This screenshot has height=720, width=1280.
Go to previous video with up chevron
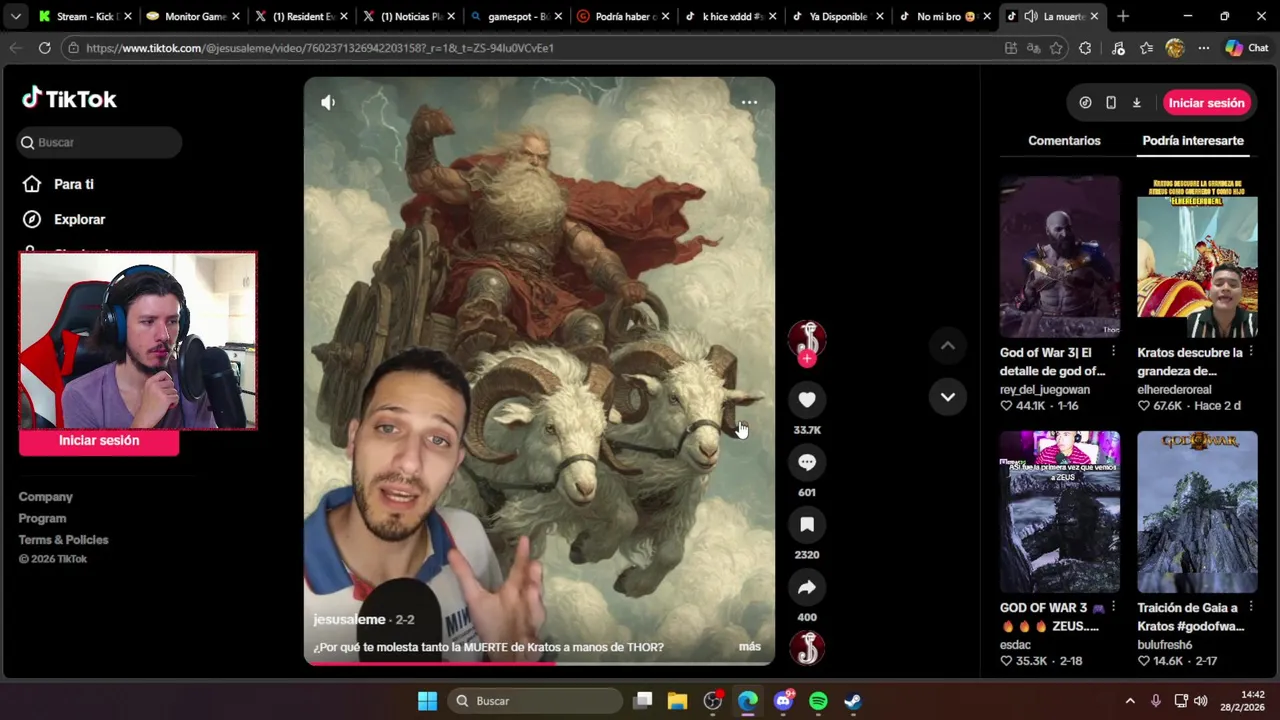pyautogui.click(x=947, y=346)
